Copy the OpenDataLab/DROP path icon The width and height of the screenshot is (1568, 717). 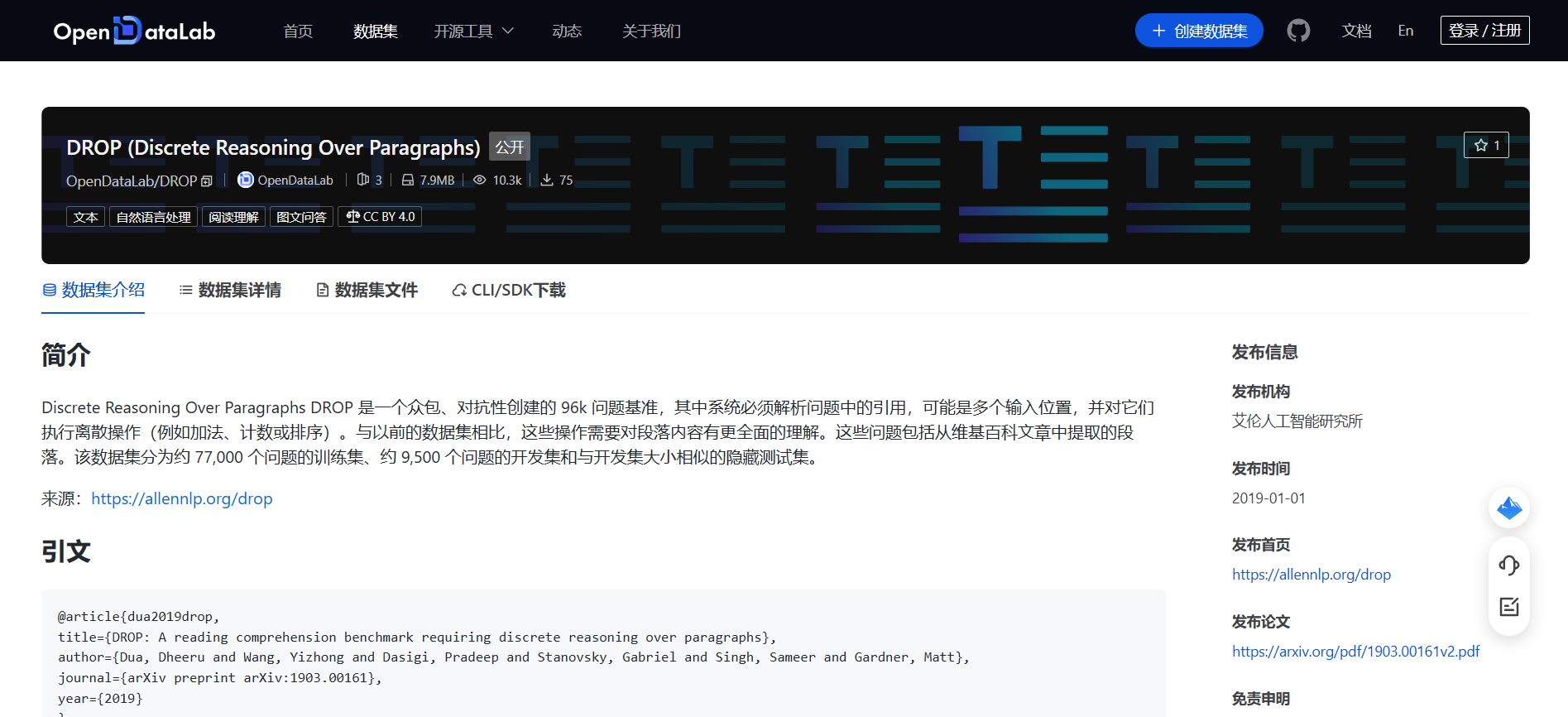tap(207, 181)
